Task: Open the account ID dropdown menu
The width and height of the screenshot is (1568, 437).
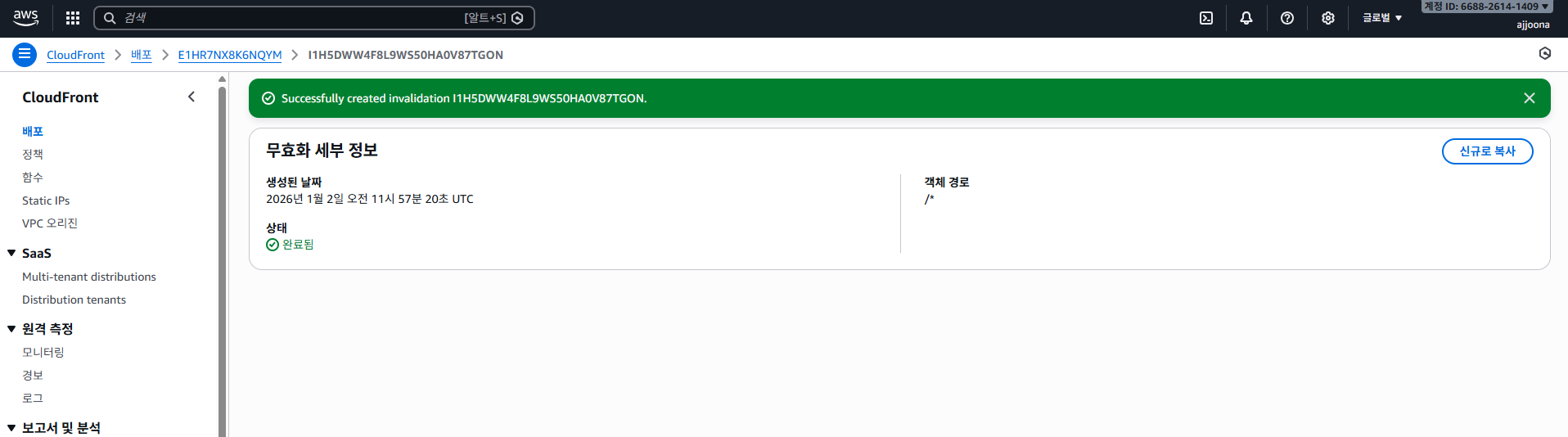Action: [x=1485, y=7]
